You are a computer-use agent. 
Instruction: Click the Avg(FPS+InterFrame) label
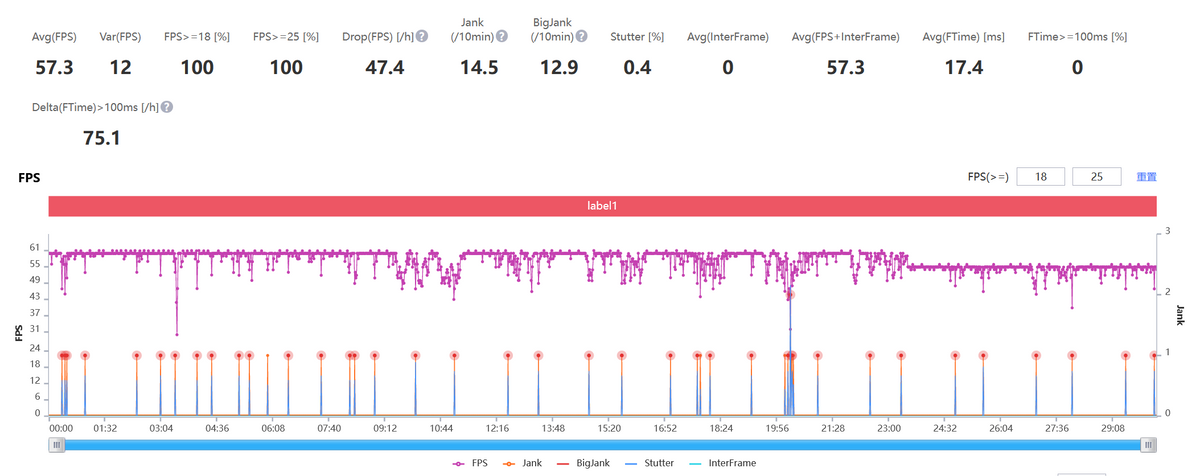click(845, 37)
